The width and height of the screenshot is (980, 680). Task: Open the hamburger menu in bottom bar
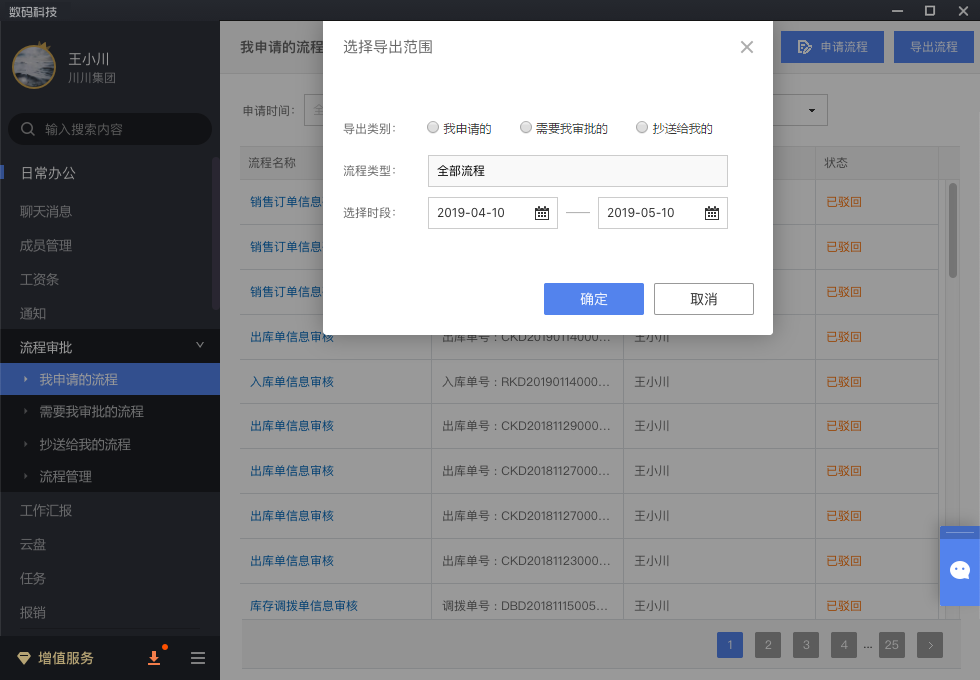click(198, 658)
